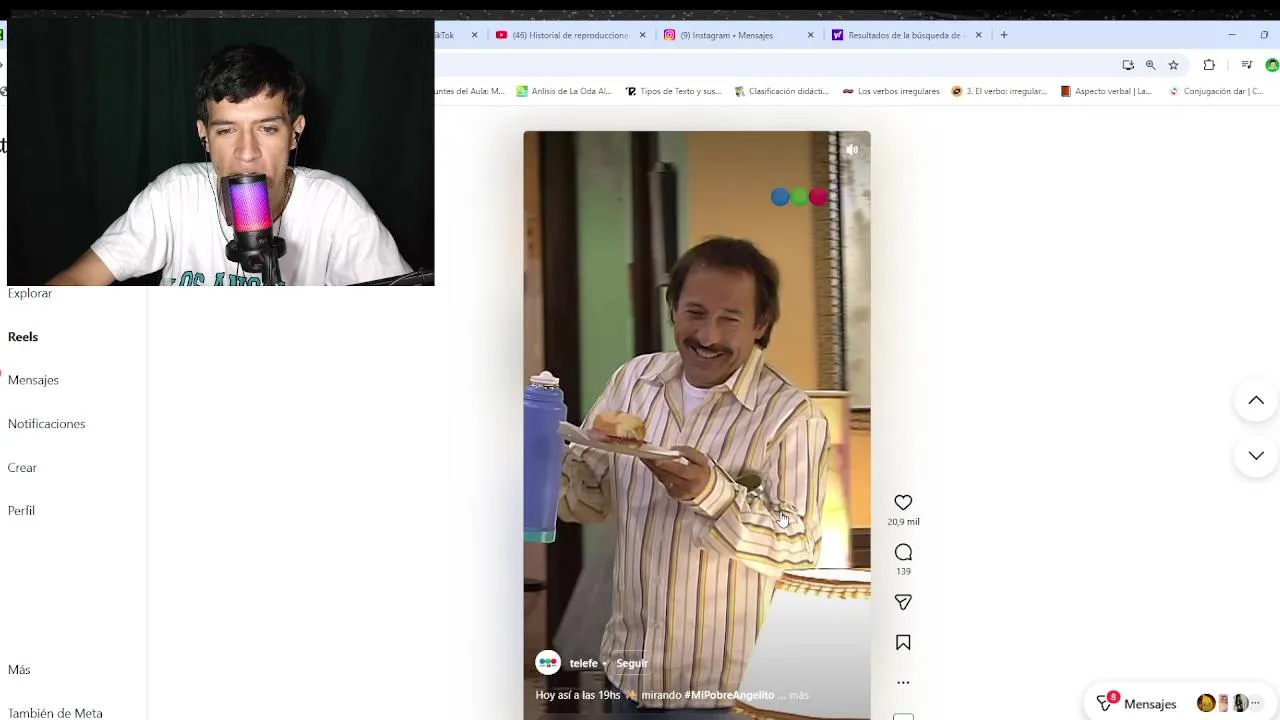
Task: Toggle the reel's sound with the speaker icon
Action: point(852,150)
